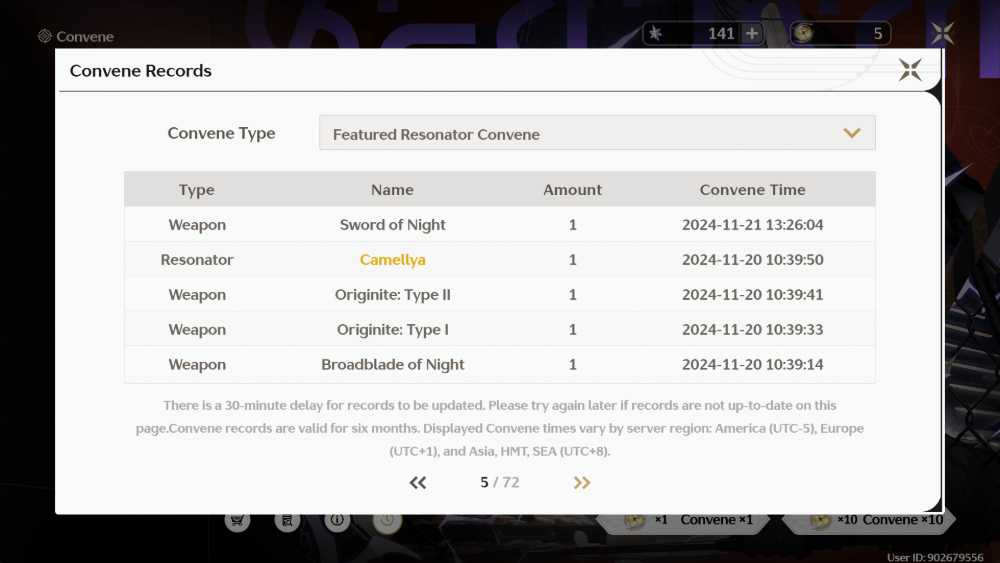Click the 2024-11-21 13:26:04 timestamp
1000x563 pixels.
click(752, 224)
